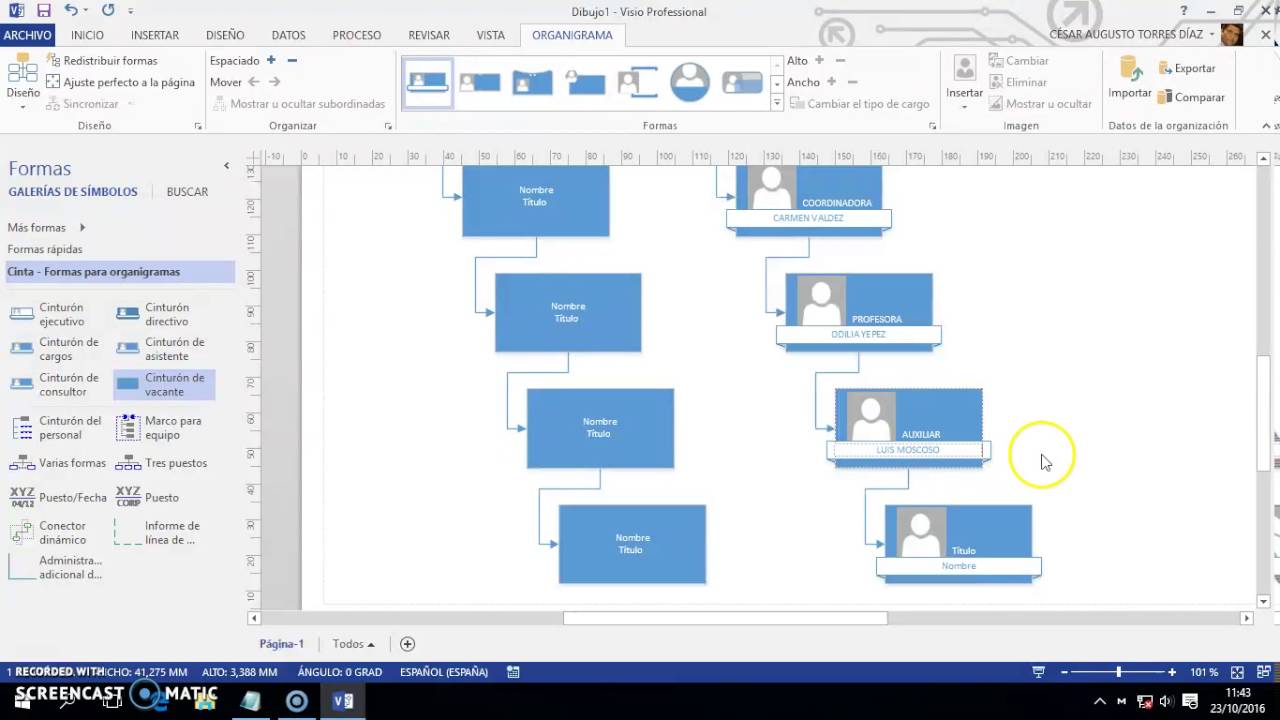Open the ARCHIVO tab

coord(27,35)
